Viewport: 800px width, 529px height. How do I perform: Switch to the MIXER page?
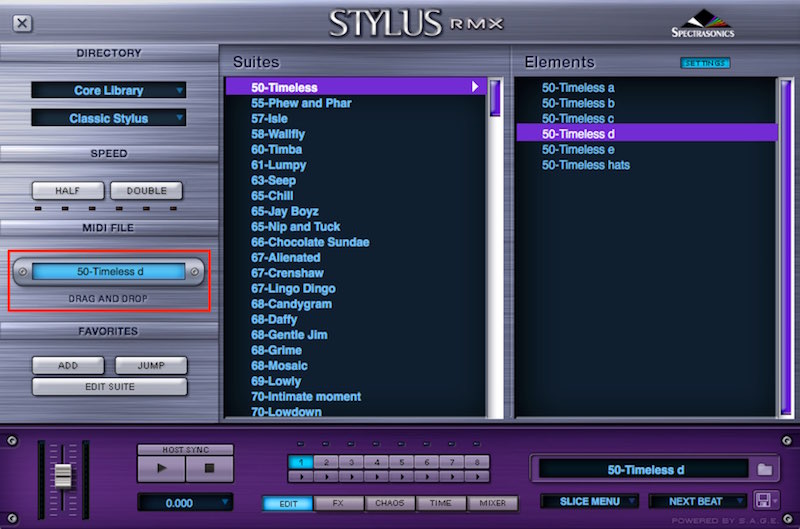point(492,503)
